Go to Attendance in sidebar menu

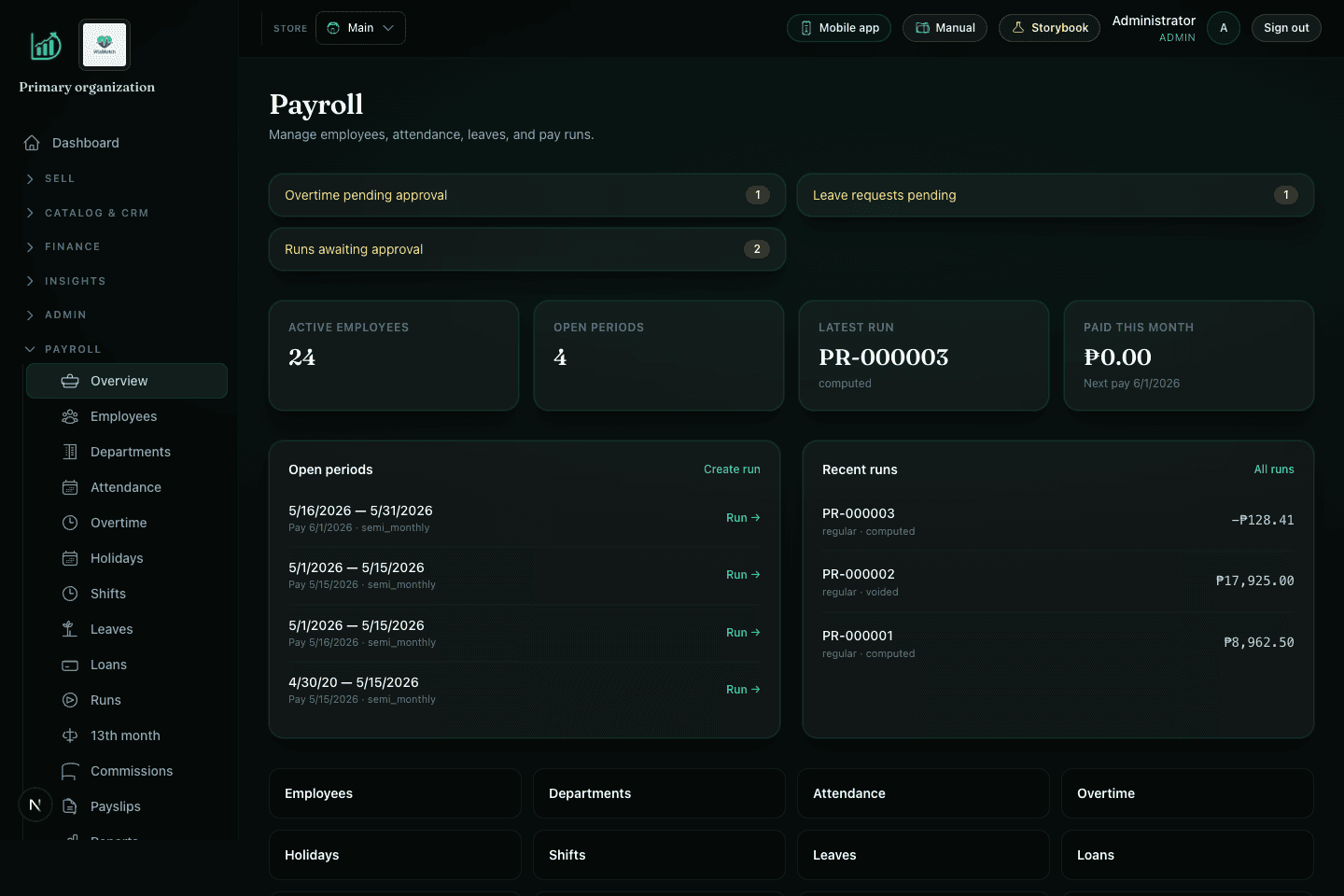(x=127, y=487)
